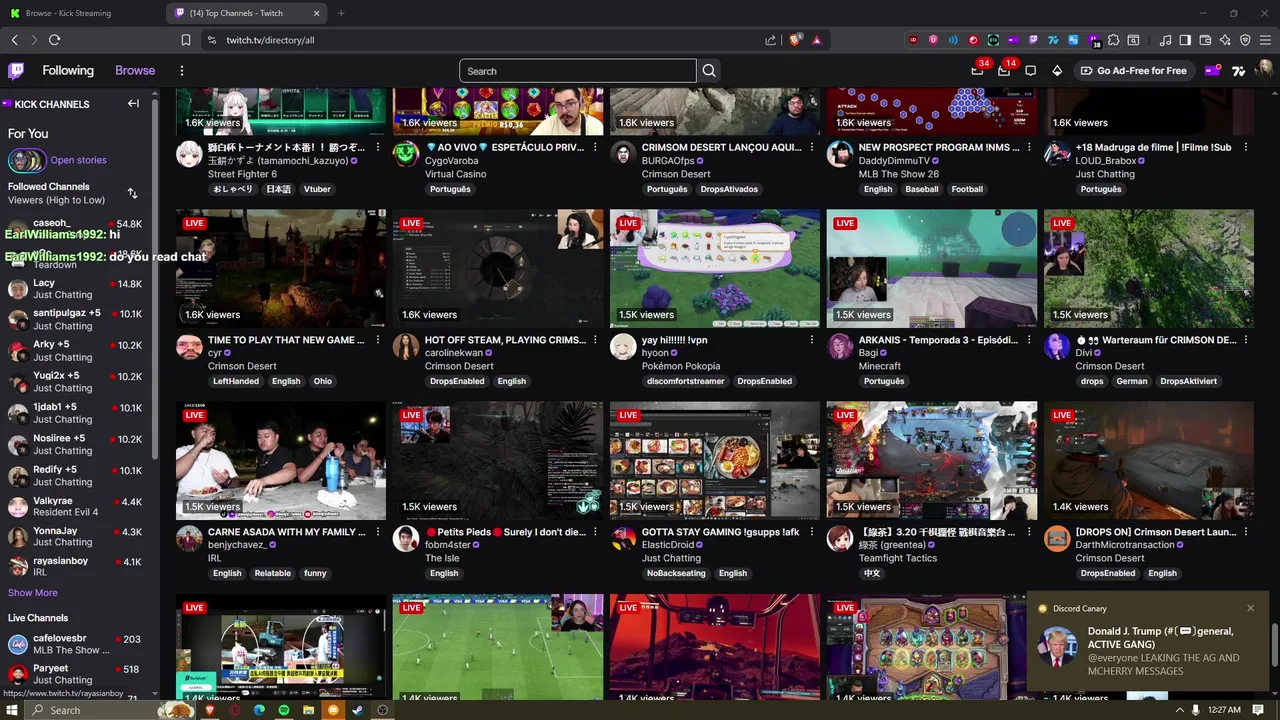
Task: Click the discomfortstreamer tag
Action: pyautogui.click(x=685, y=381)
